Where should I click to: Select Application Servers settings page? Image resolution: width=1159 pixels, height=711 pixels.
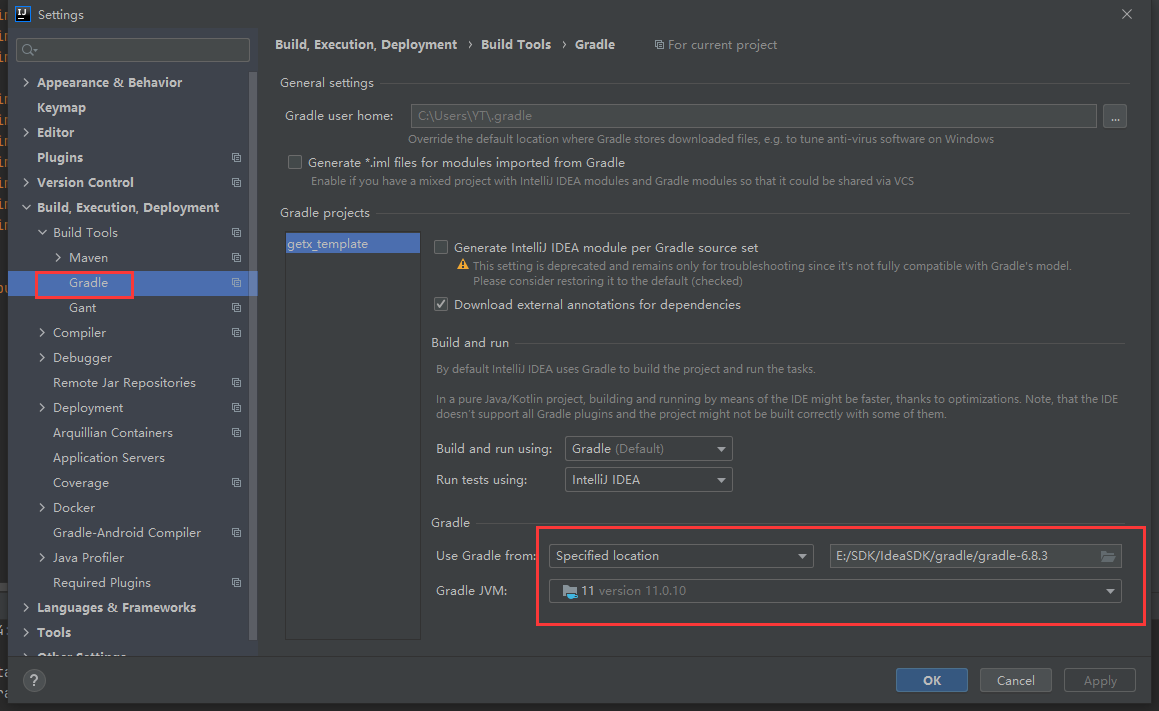(109, 457)
